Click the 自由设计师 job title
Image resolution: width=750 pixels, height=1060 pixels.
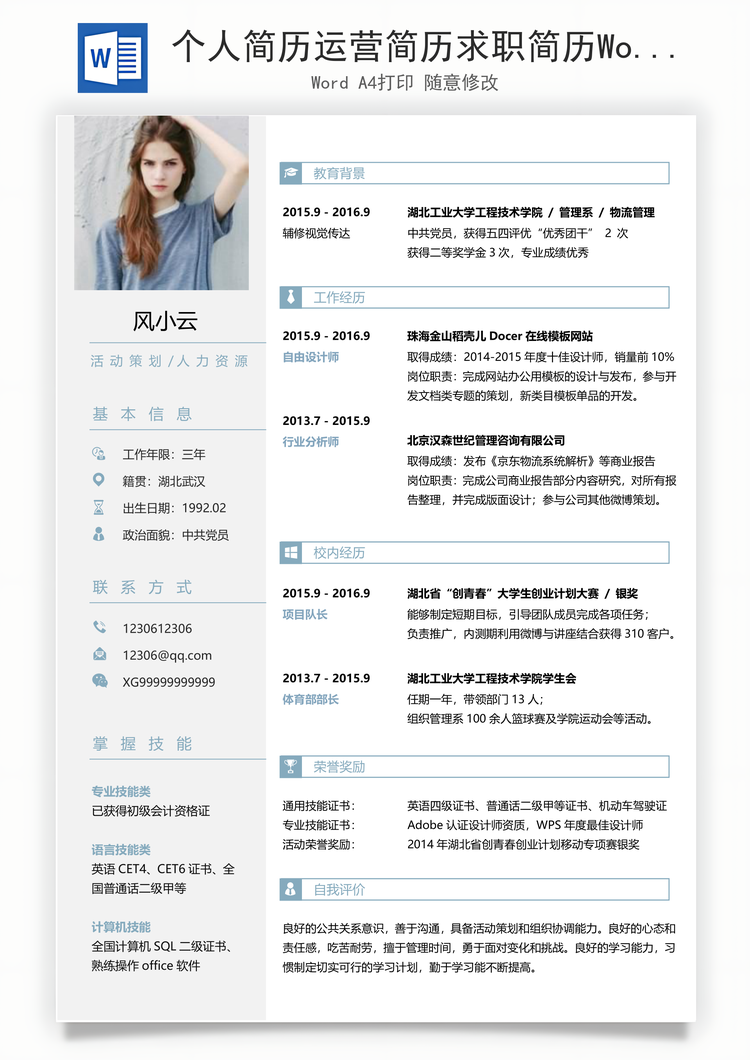(x=310, y=356)
